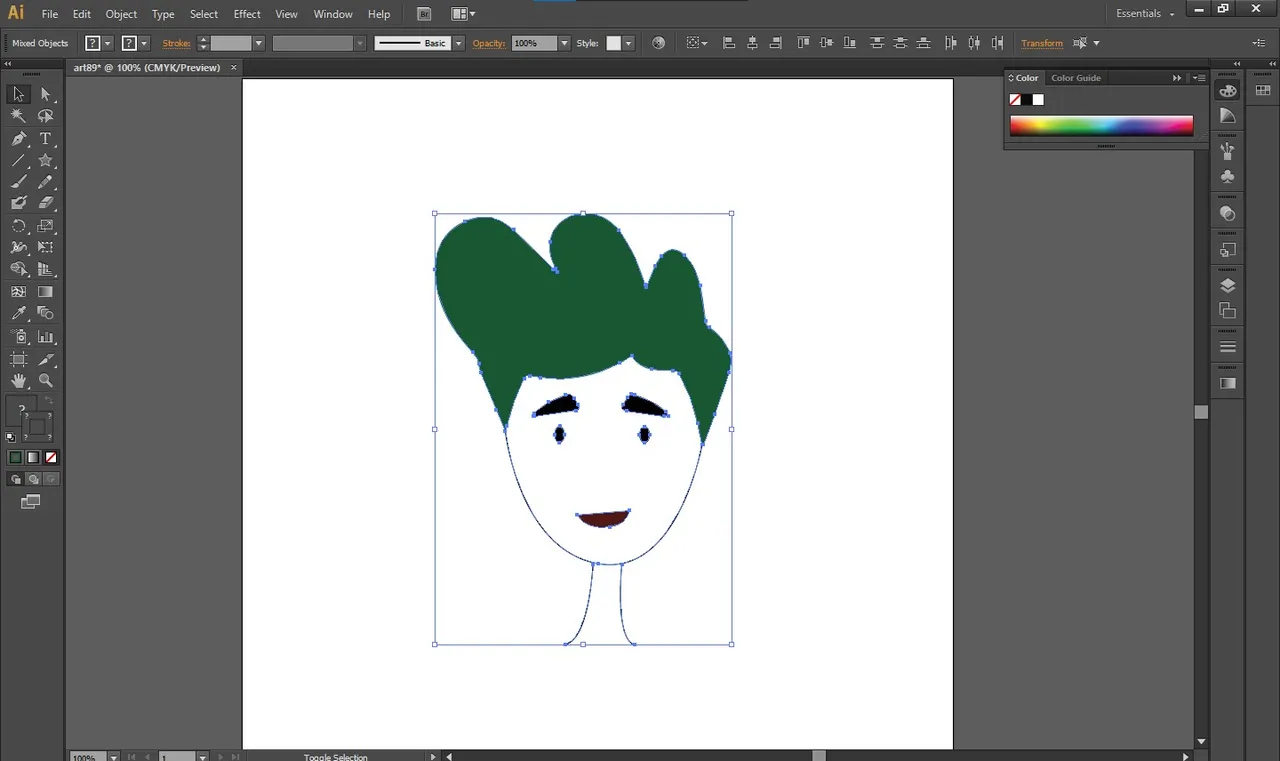The image size is (1280, 761).
Task: Enable Draw Normal mode
Action: [x=15, y=479]
